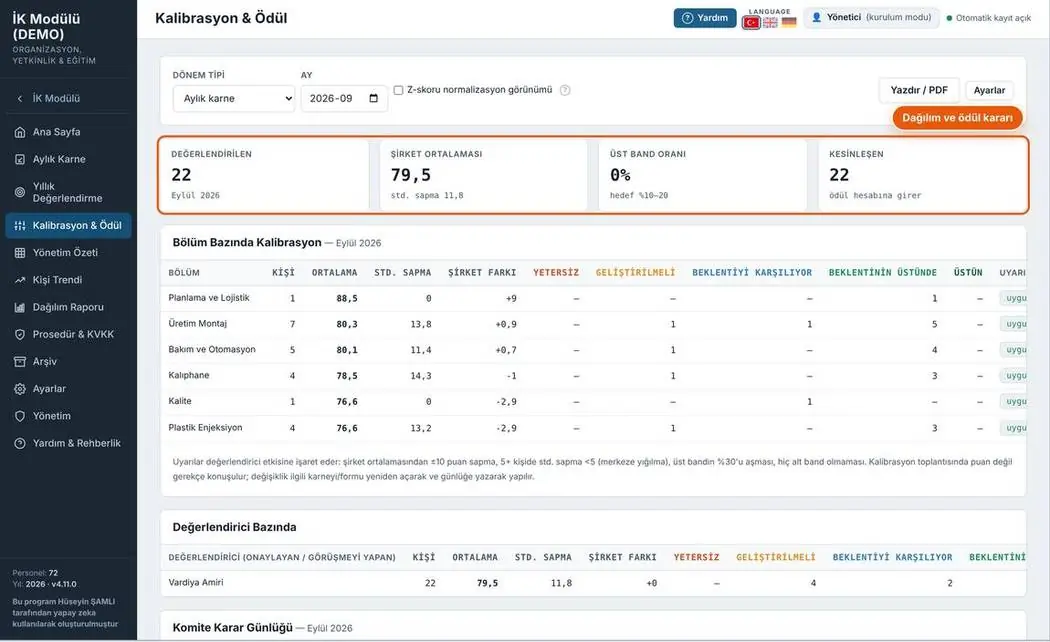The image size is (1050, 642).
Task: Open the Yönetim item in the sidebar
Action: [x=68, y=416]
